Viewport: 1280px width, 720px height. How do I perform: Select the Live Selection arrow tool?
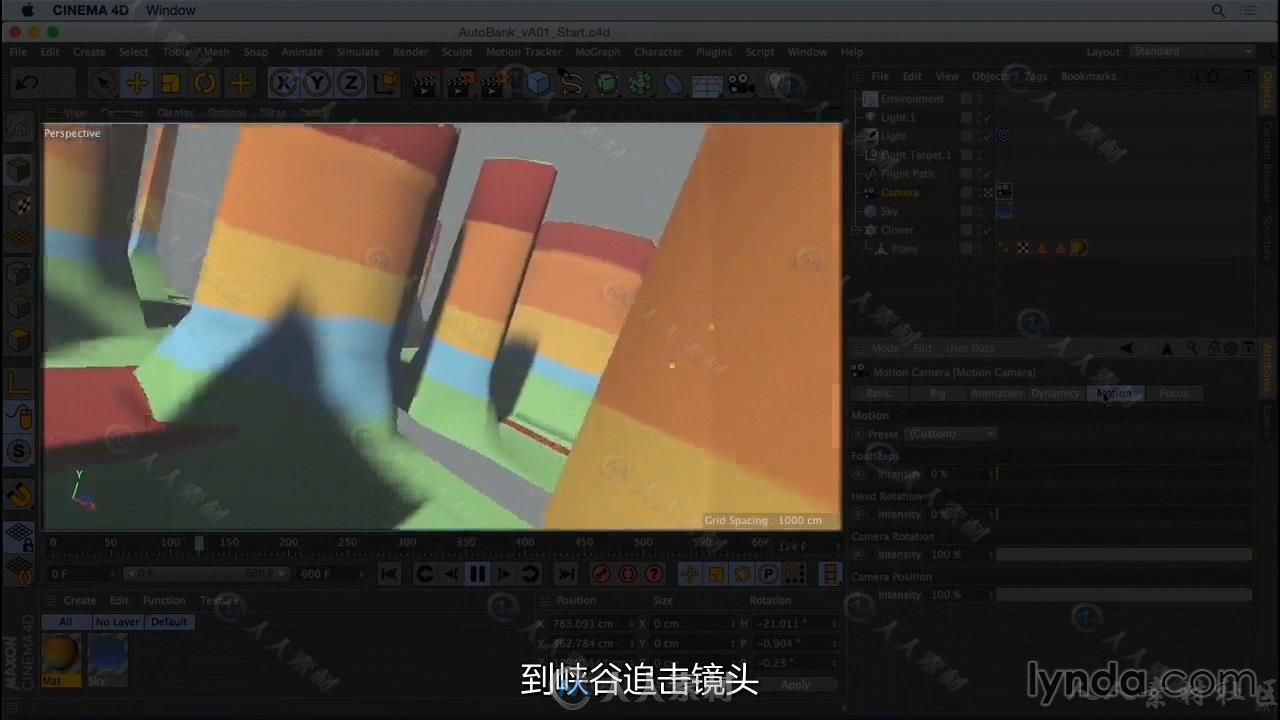tap(102, 83)
